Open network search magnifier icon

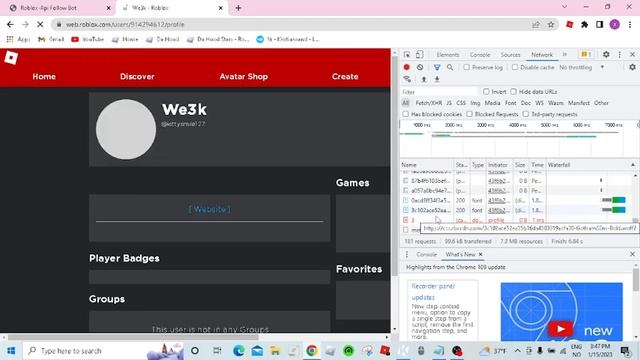point(450,67)
